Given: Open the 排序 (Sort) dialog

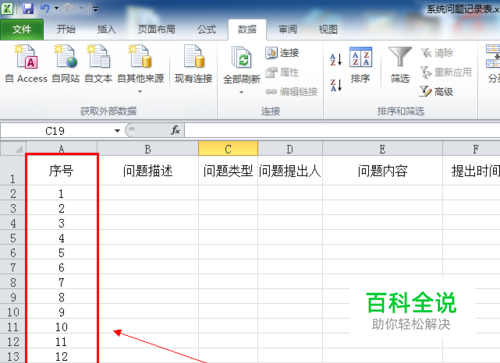Looking at the screenshot, I should 360,65.
